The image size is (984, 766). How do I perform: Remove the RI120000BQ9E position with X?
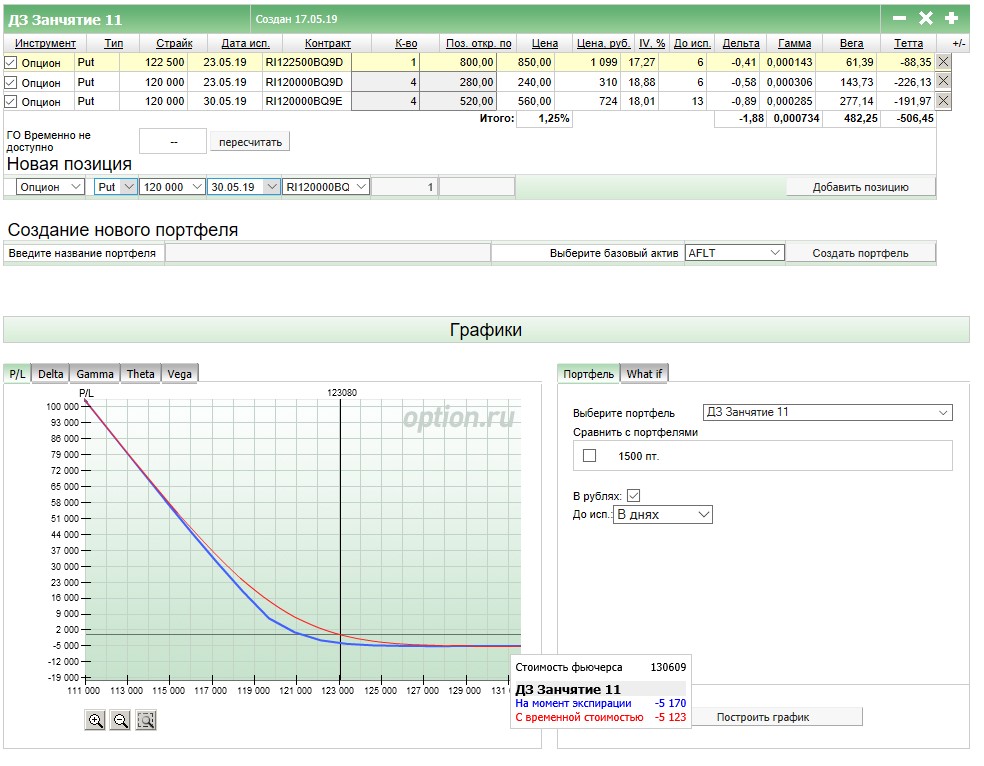click(x=943, y=101)
